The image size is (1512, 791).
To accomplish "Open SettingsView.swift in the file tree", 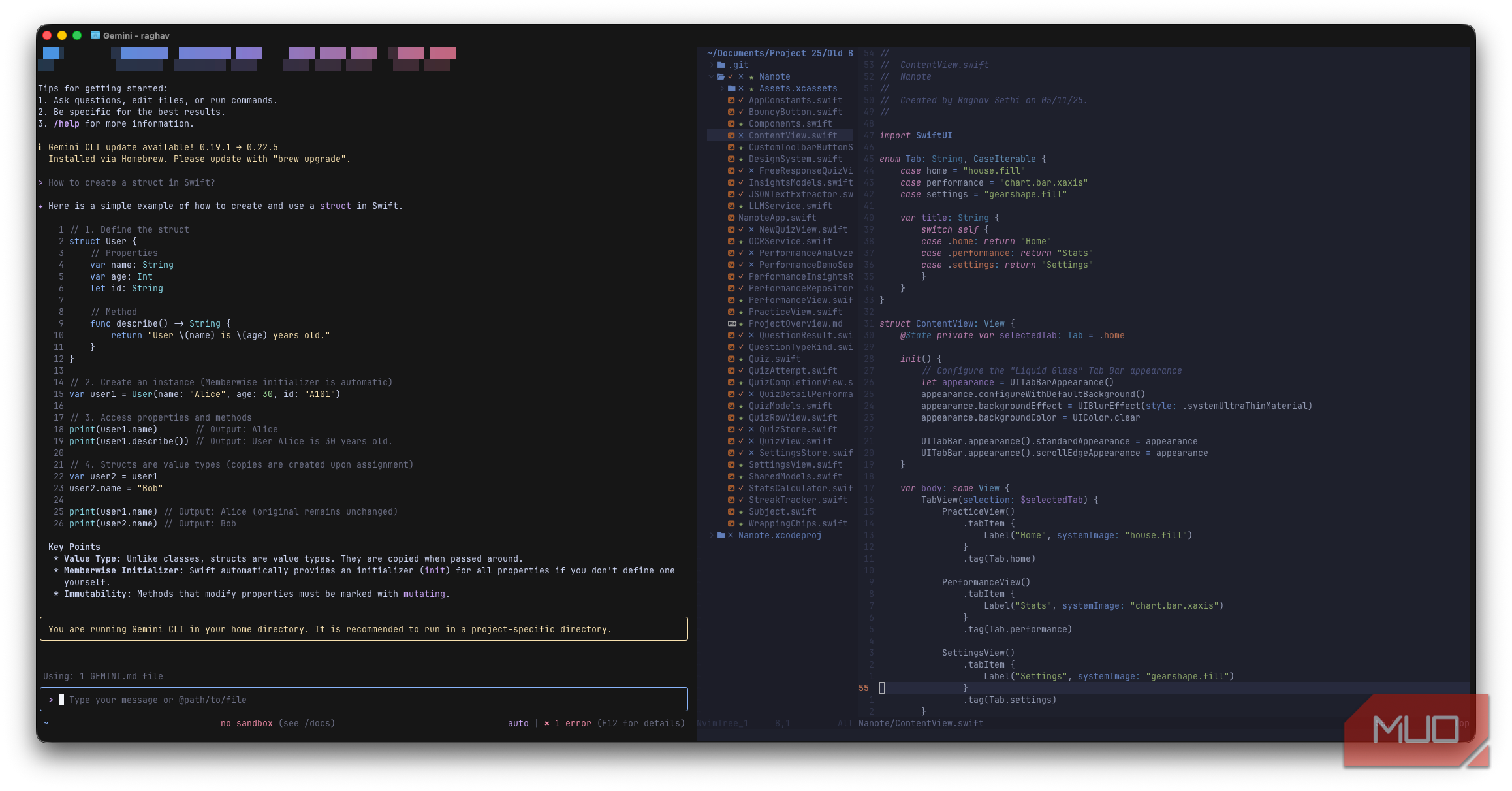I will [795, 465].
